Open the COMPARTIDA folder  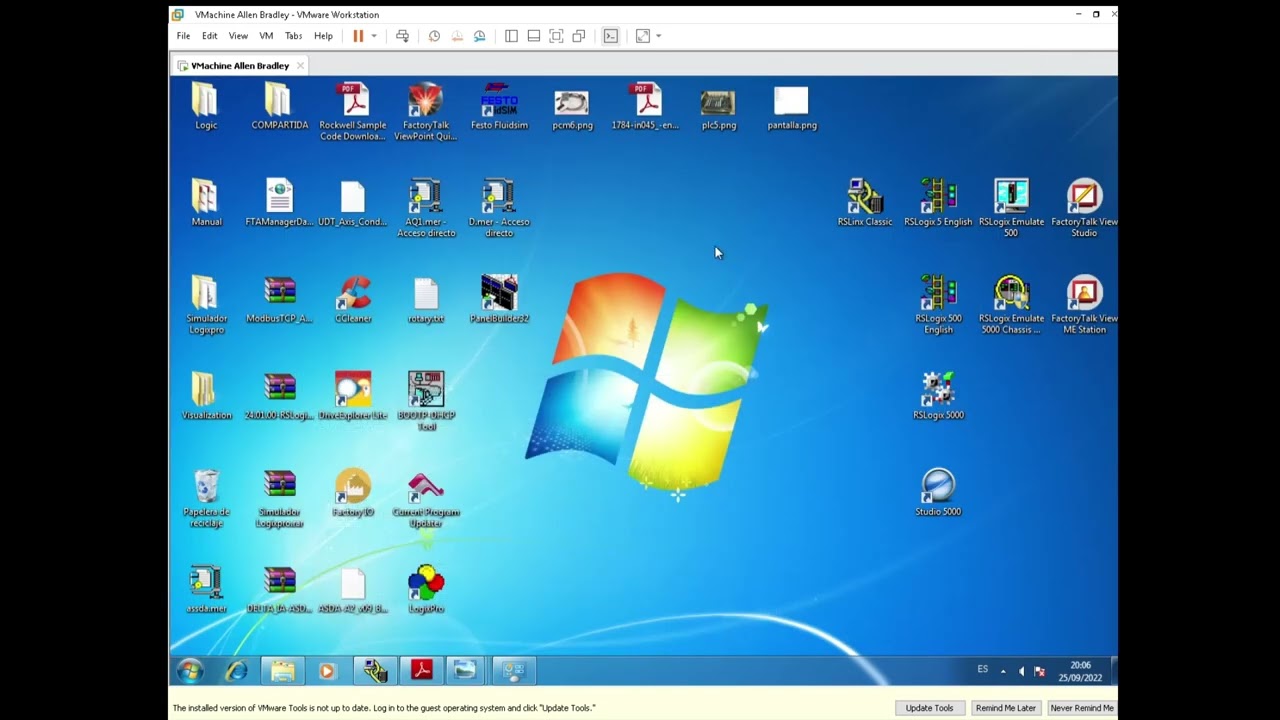click(x=279, y=107)
